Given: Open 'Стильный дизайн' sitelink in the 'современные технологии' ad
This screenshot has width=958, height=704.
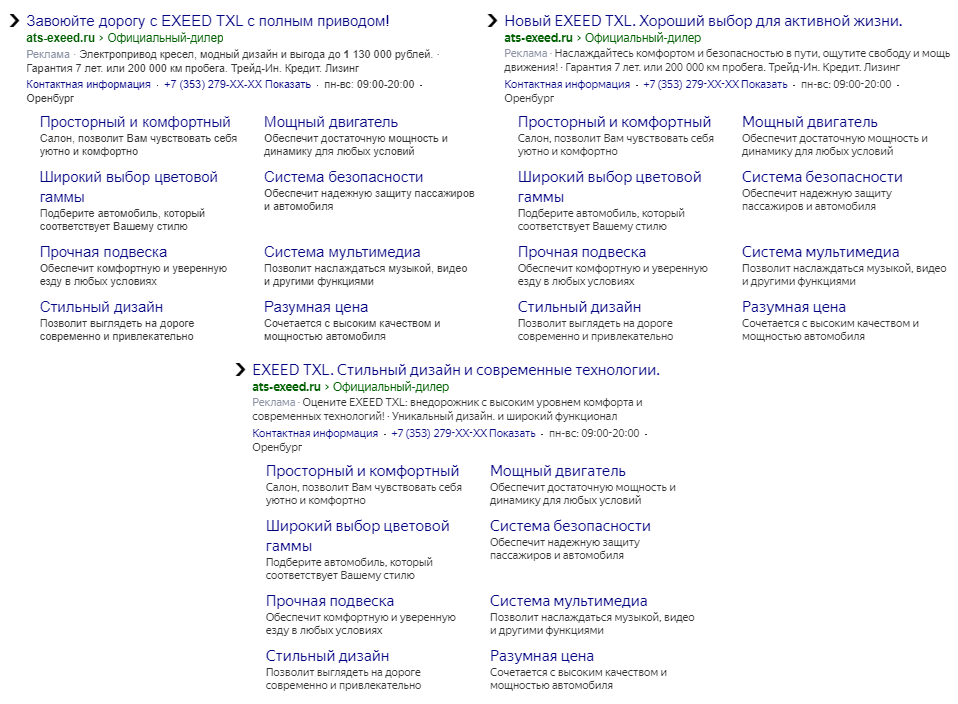Looking at the screenshot, I should pyautogui.click(x=327, y=656).
